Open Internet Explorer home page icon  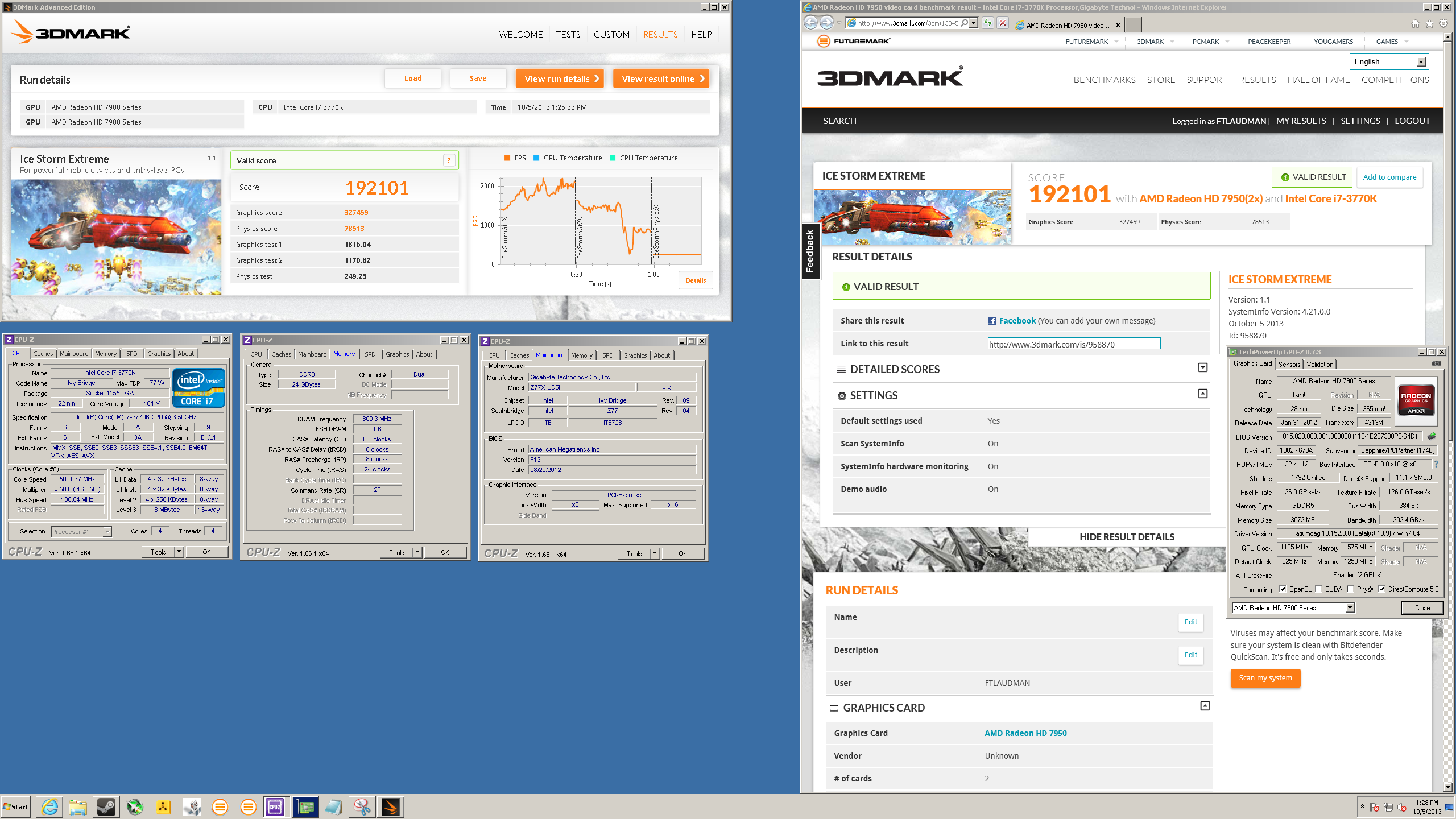tap(1415, 23)
